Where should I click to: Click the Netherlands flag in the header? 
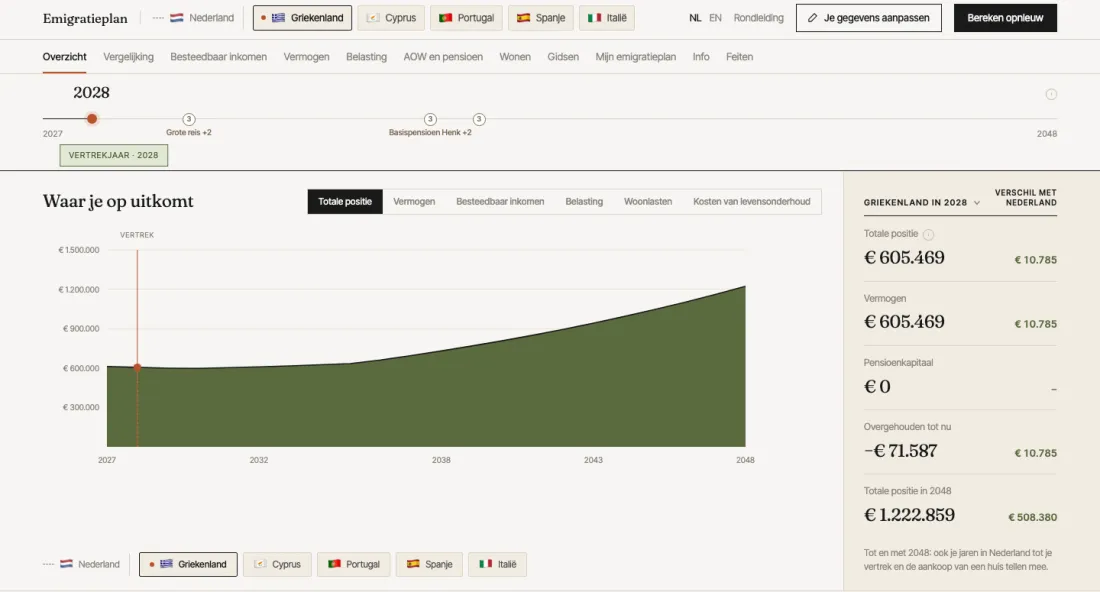177,18
